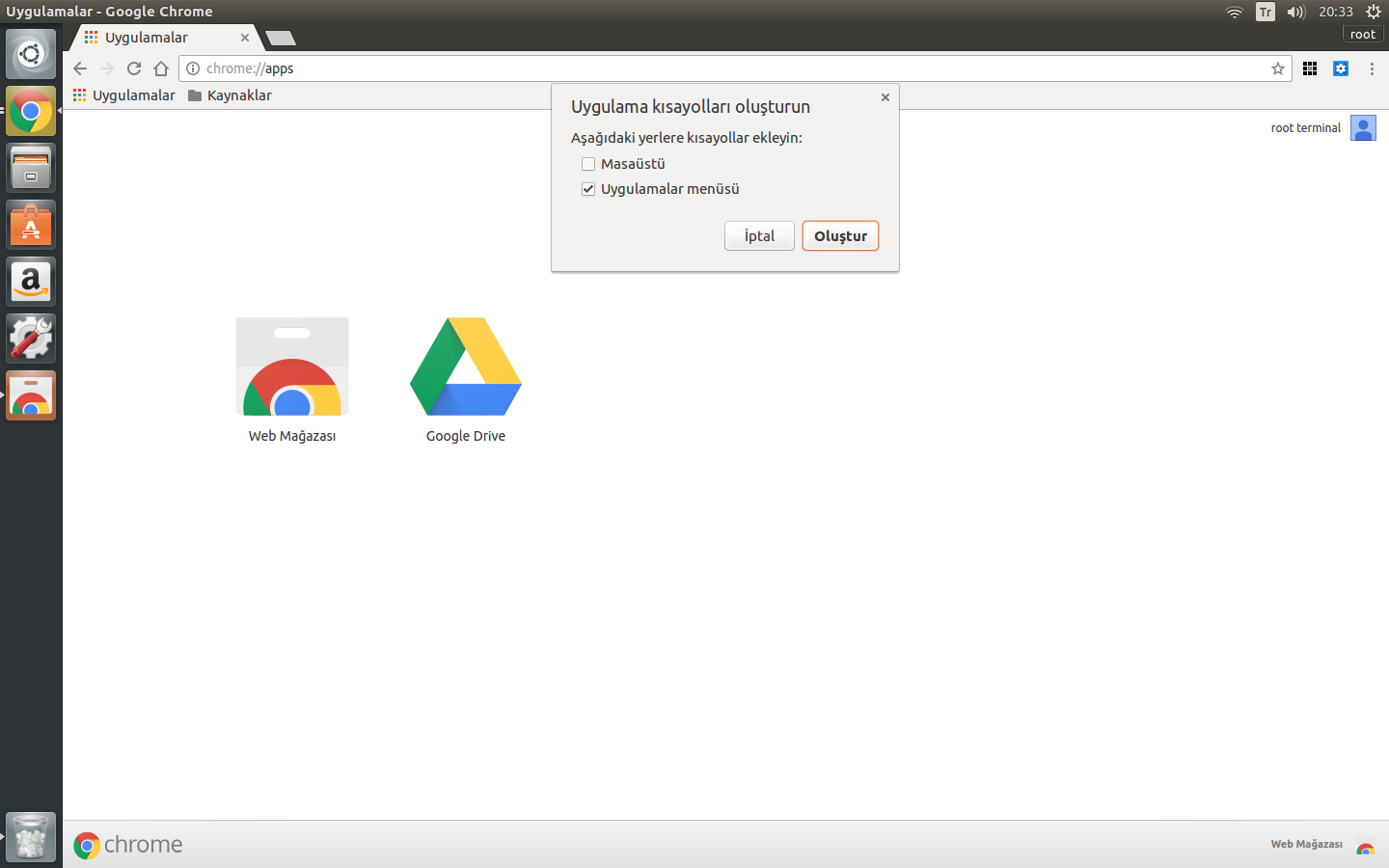Uncheck the Uygulamalar menüsü checkbox

pos(588,189)
